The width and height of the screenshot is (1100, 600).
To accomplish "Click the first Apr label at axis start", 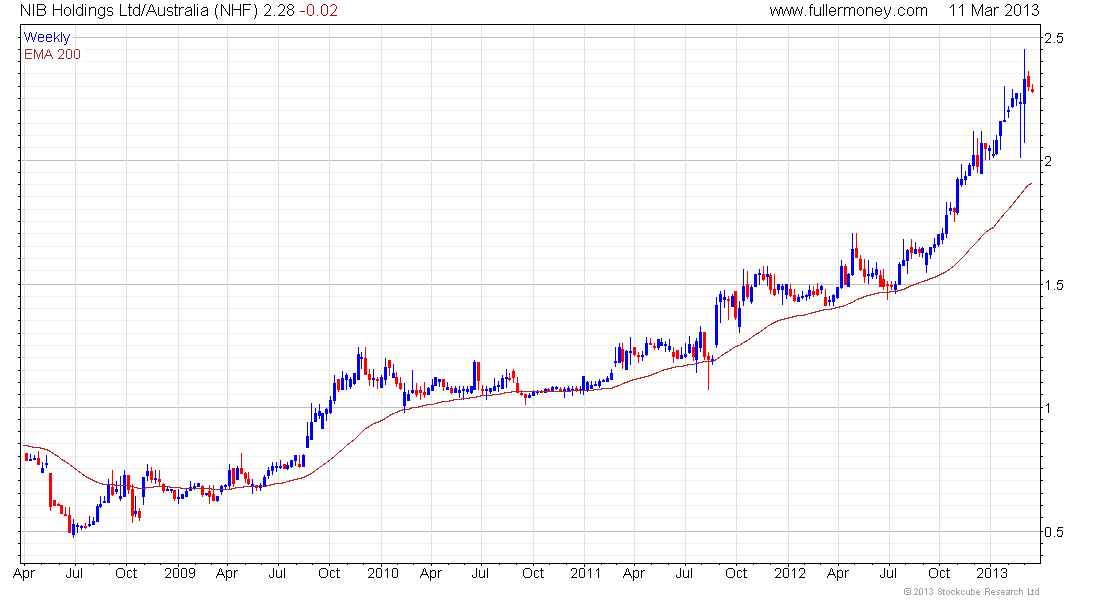I will point(24,573).
